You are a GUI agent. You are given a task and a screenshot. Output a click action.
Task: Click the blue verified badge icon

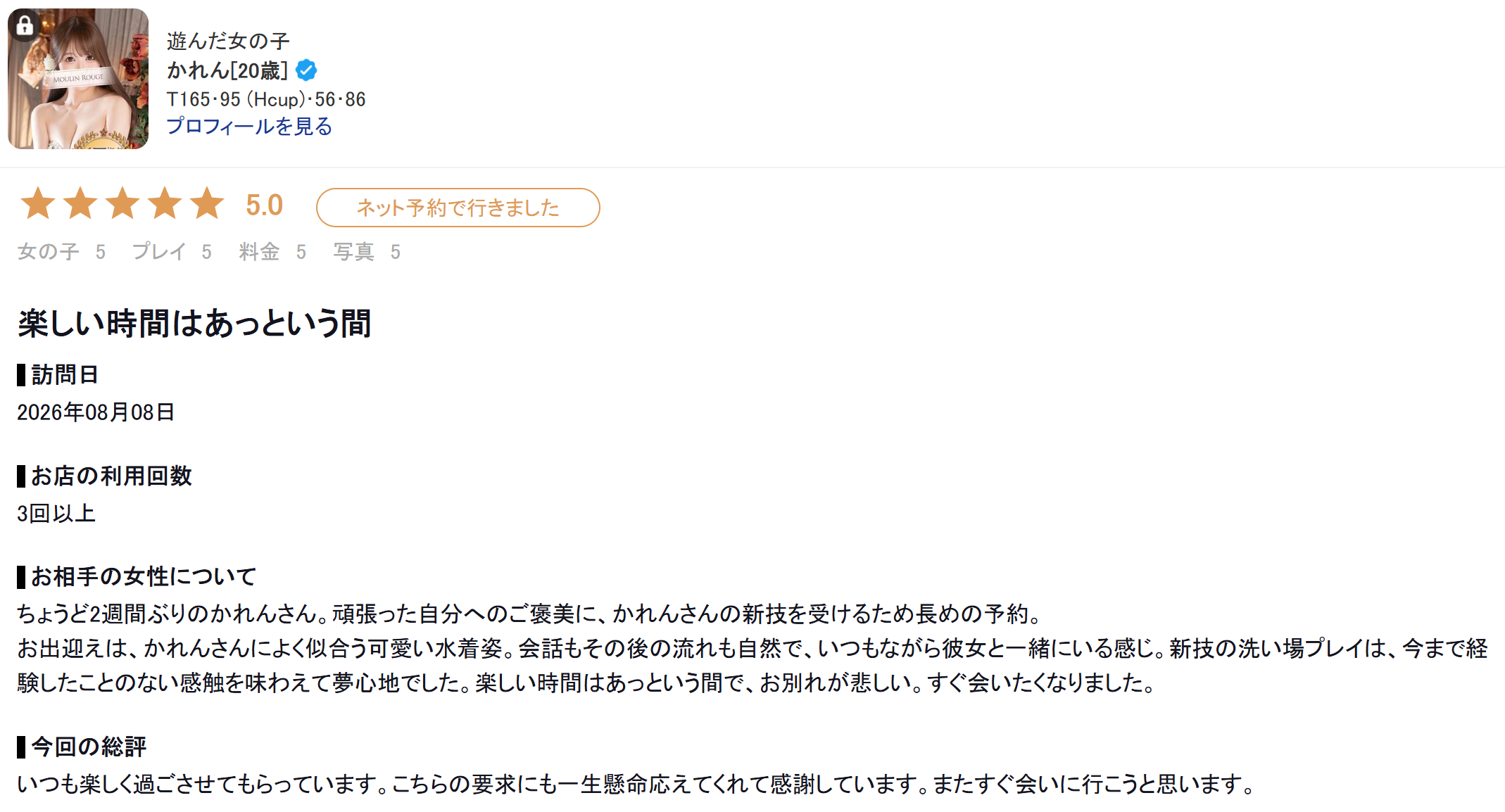[306, 70]
